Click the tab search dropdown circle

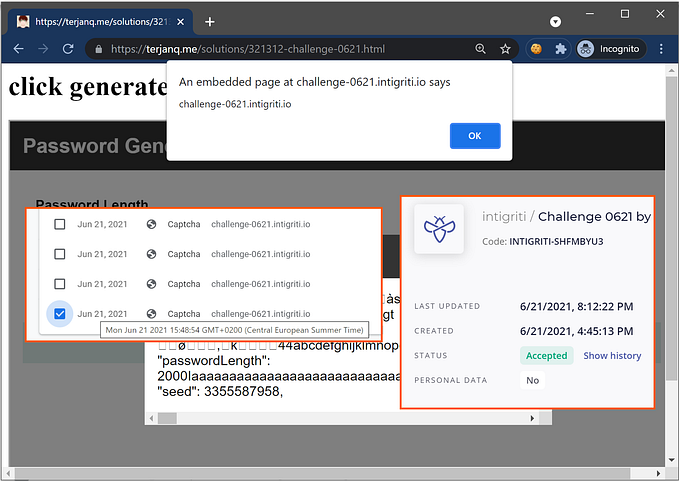555,22
